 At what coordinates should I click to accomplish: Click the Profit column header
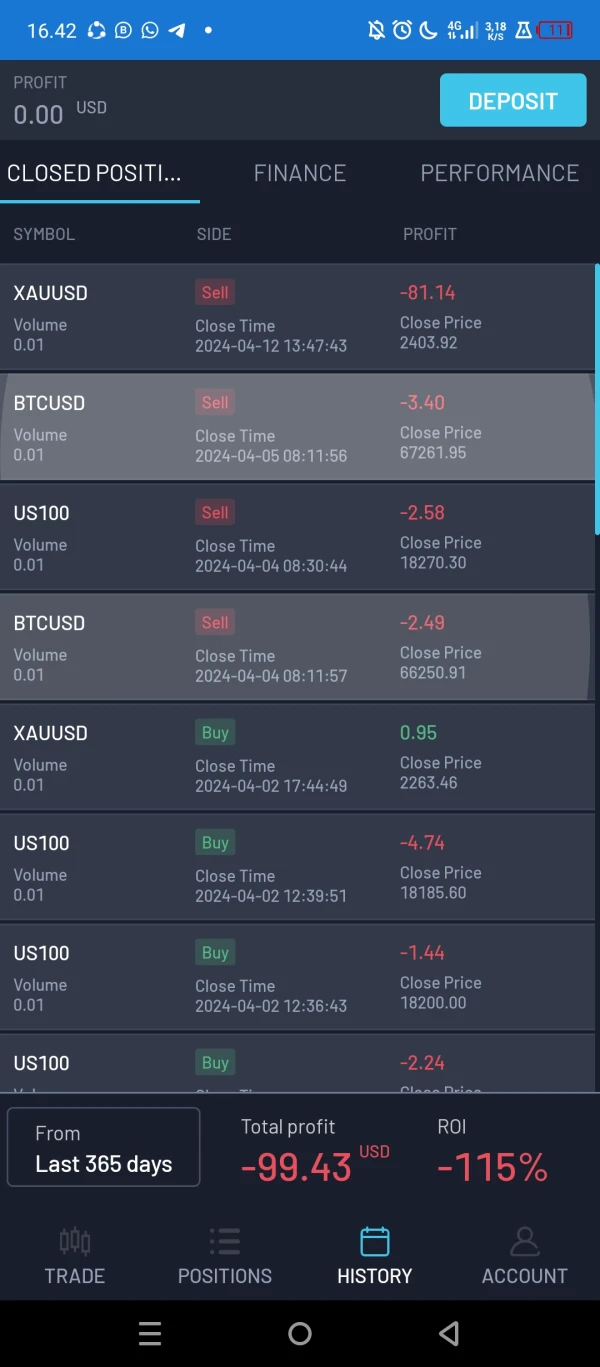(430, 234)
